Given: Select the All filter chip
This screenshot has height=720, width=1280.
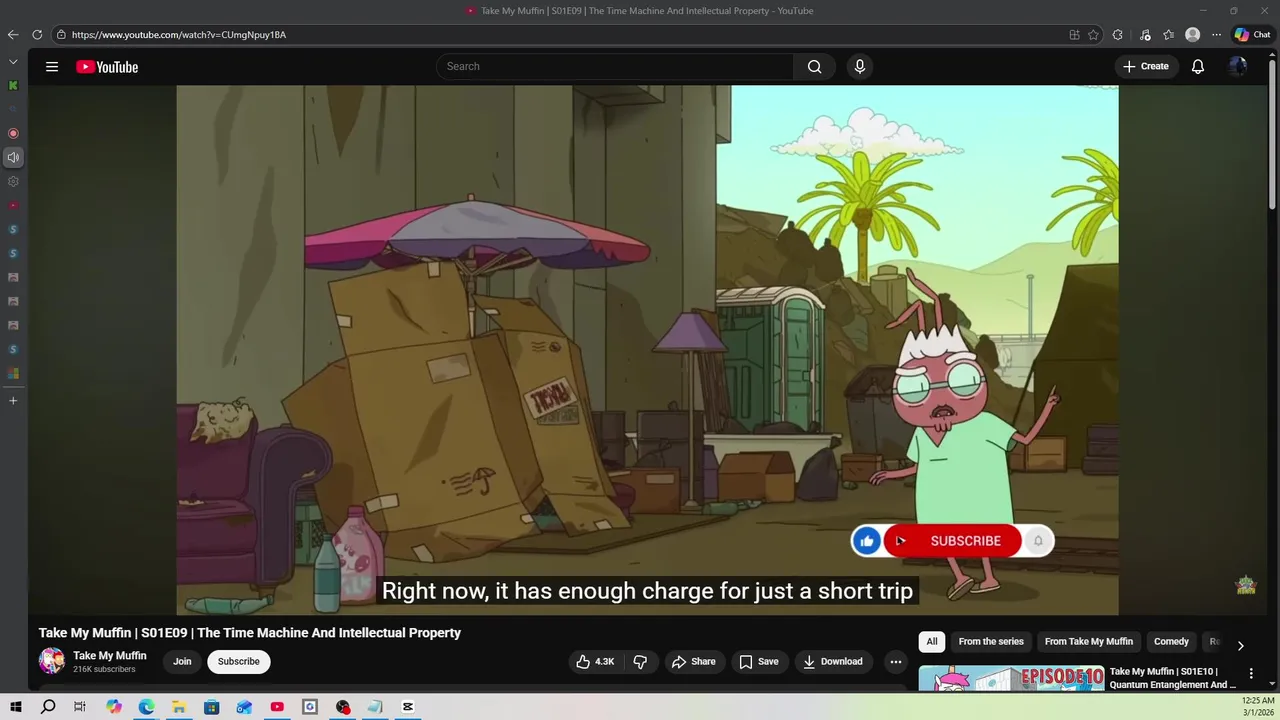Looking at the screenshot, I should pyautogui.click(x=932, y=642).
